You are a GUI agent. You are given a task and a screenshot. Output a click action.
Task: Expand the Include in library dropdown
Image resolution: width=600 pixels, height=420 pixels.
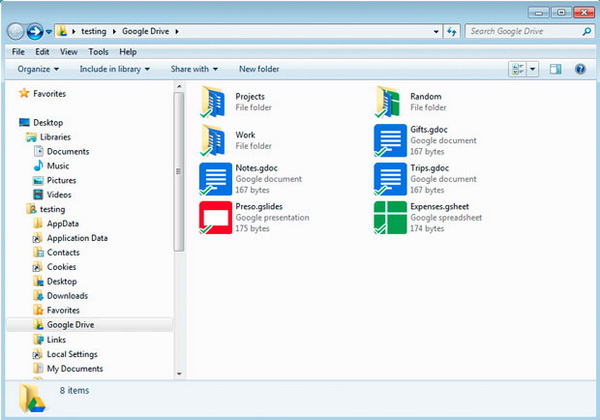(x=112, y=69)
